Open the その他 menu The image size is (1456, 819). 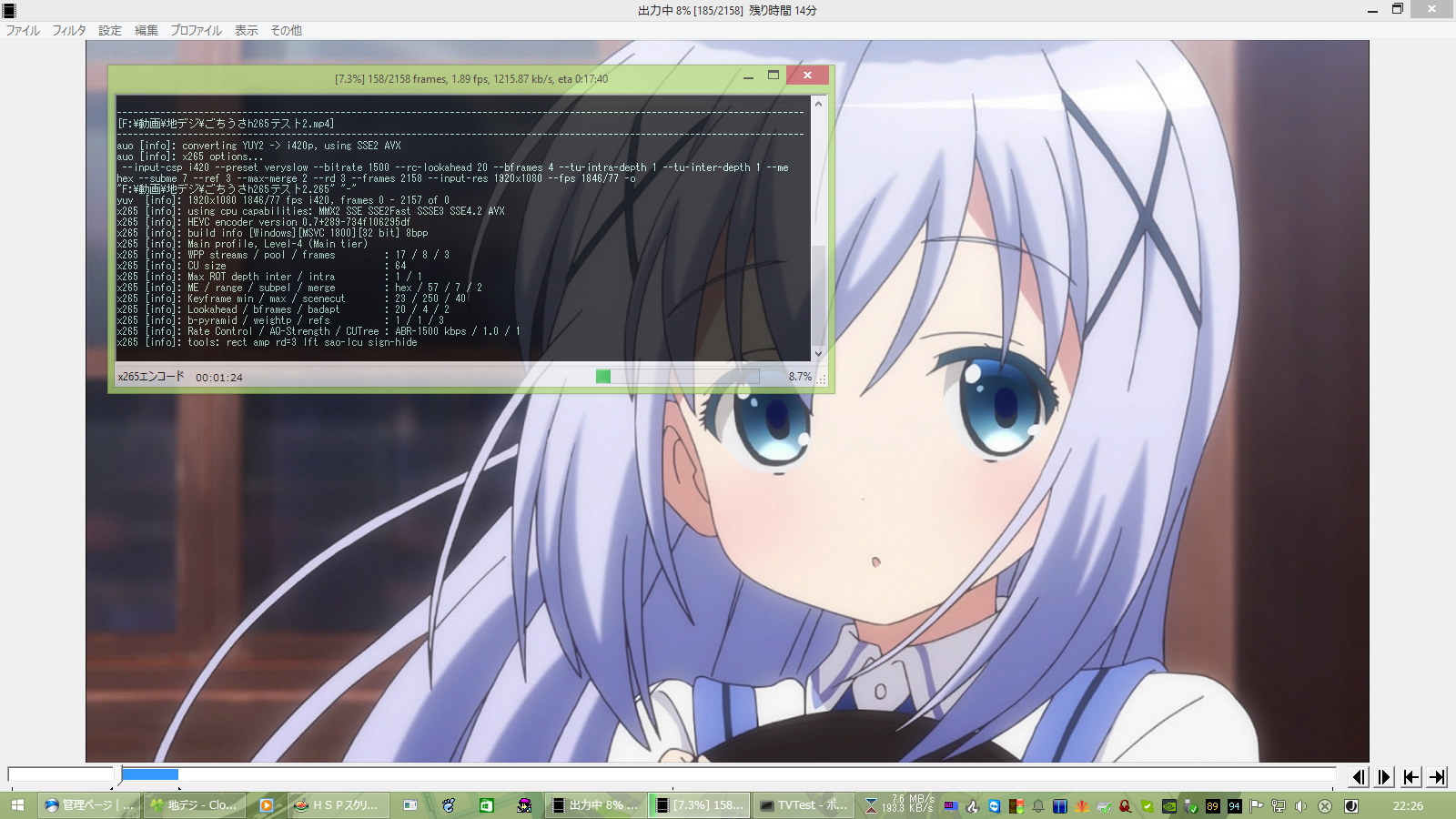tap(286, 30)
